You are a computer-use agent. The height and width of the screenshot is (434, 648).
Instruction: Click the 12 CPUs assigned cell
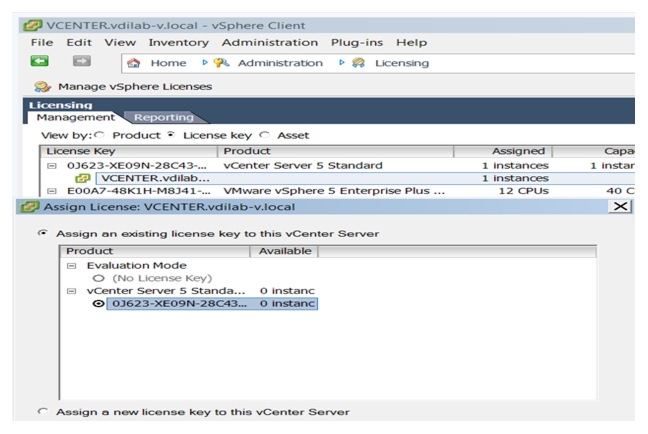[x=524, y=191]
